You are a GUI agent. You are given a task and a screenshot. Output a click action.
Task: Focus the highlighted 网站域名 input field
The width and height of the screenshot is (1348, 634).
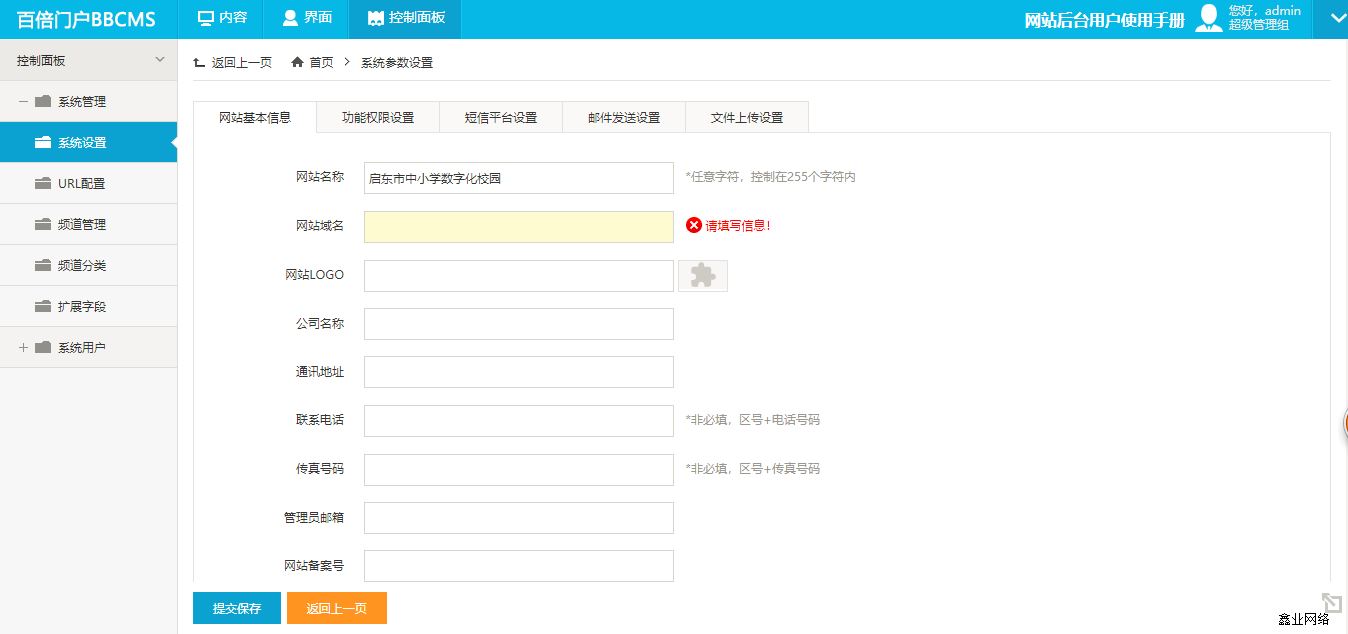tap(518, 227)
